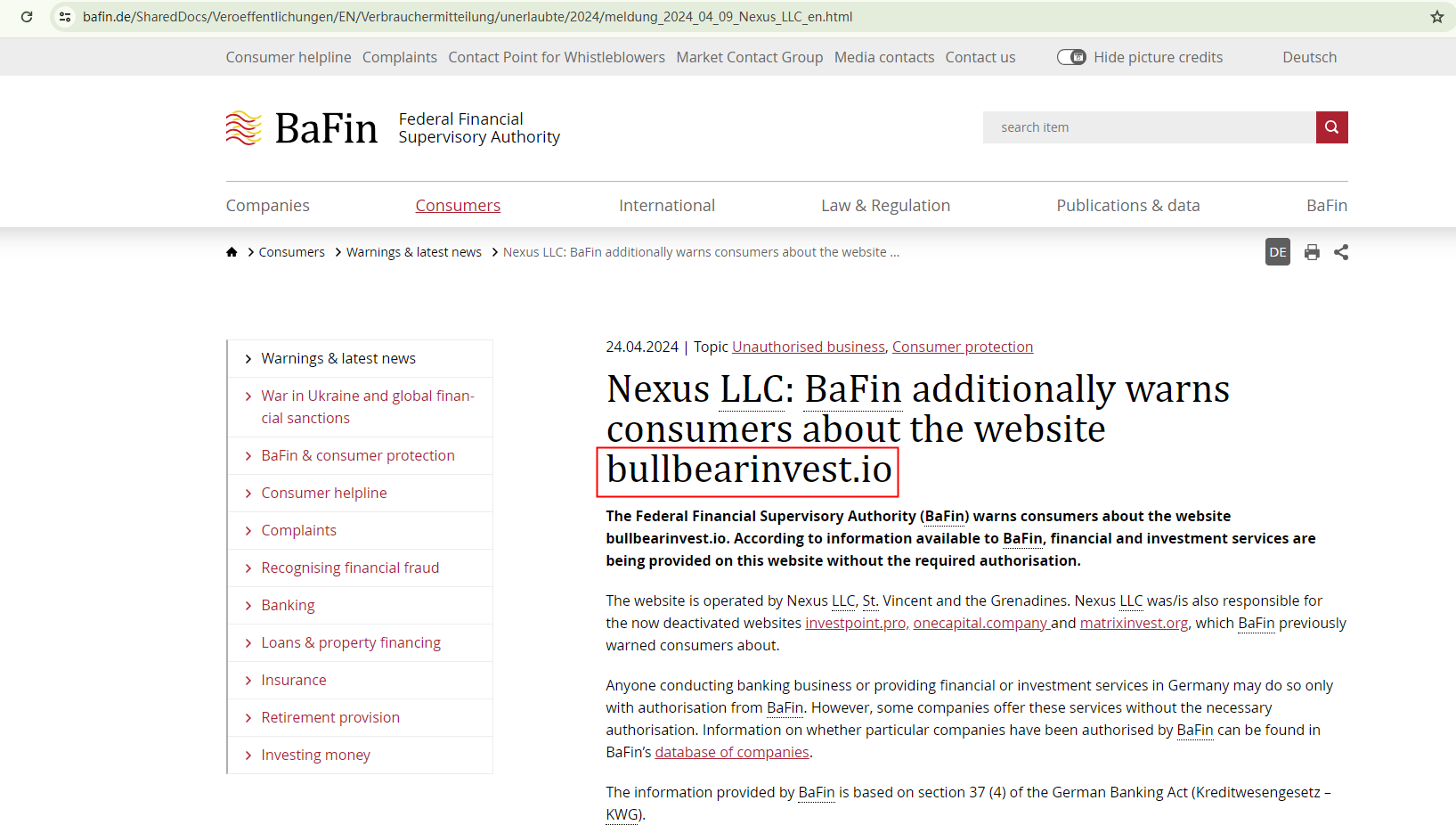Open the Companies main menu
This screenshot has height=825, width=1456.
tap(268, 205)
